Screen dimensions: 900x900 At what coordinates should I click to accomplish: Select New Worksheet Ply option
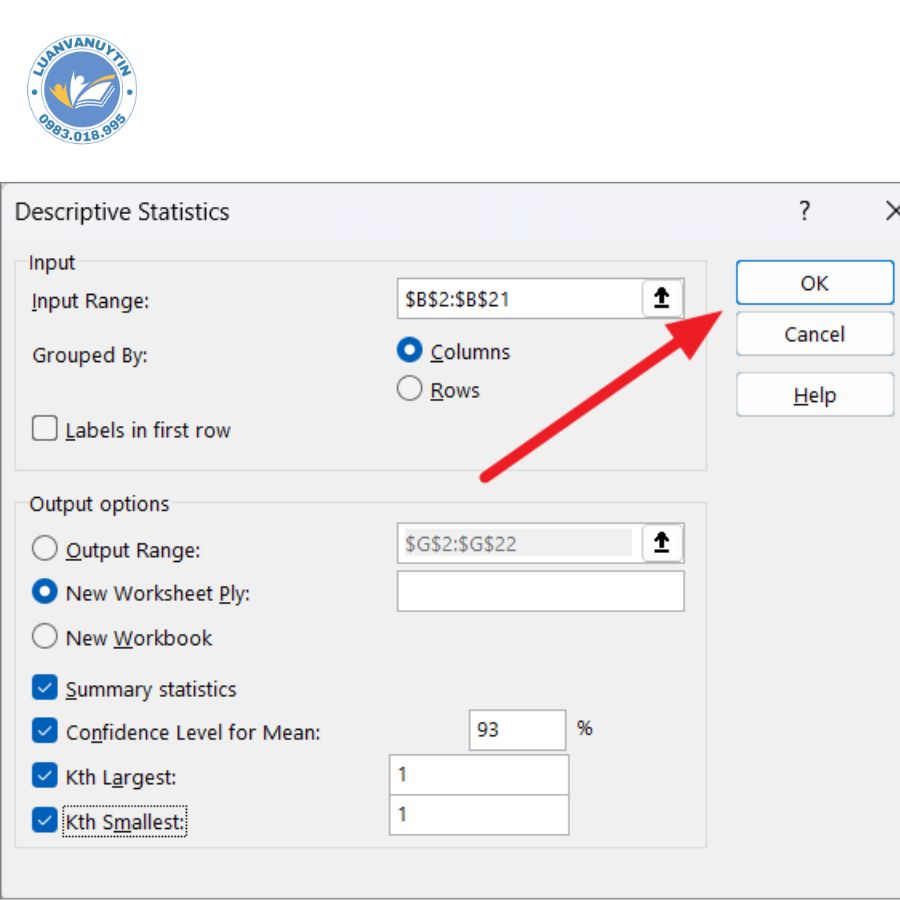(45, 593)
